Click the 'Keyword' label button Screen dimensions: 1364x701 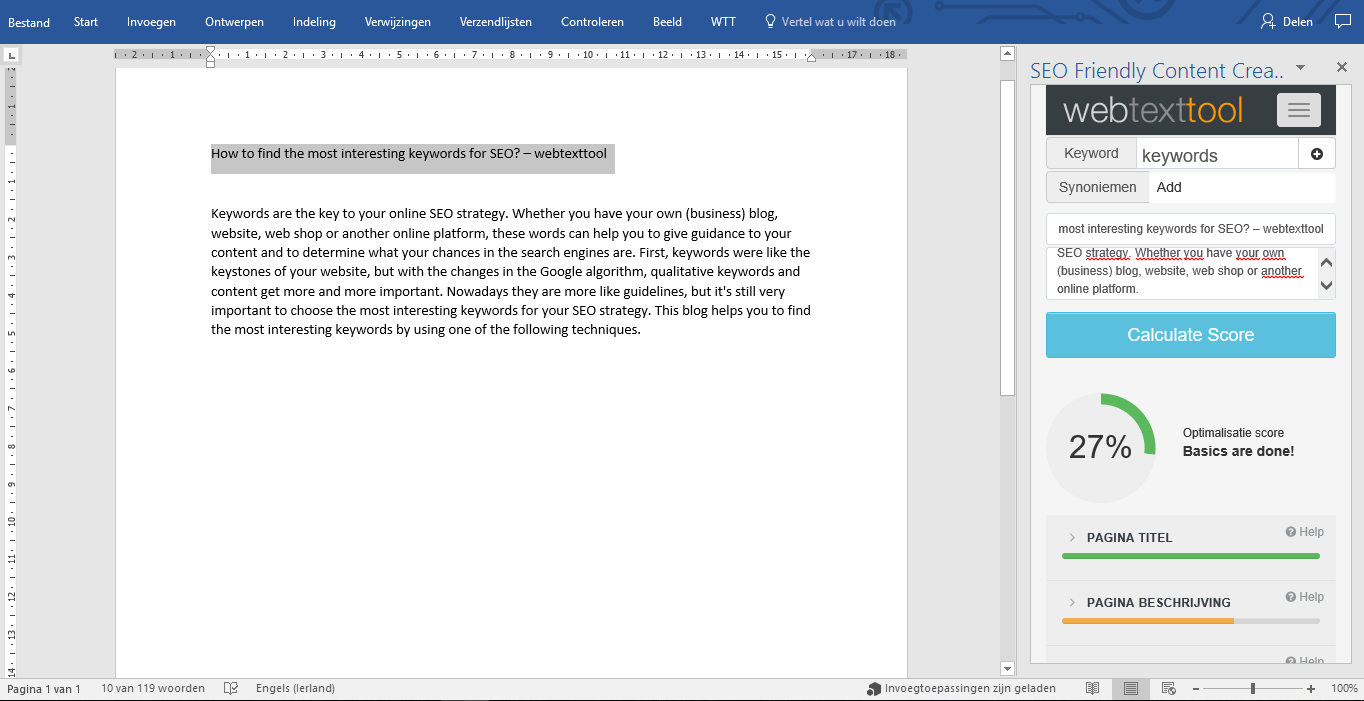tap(1091, 154)
